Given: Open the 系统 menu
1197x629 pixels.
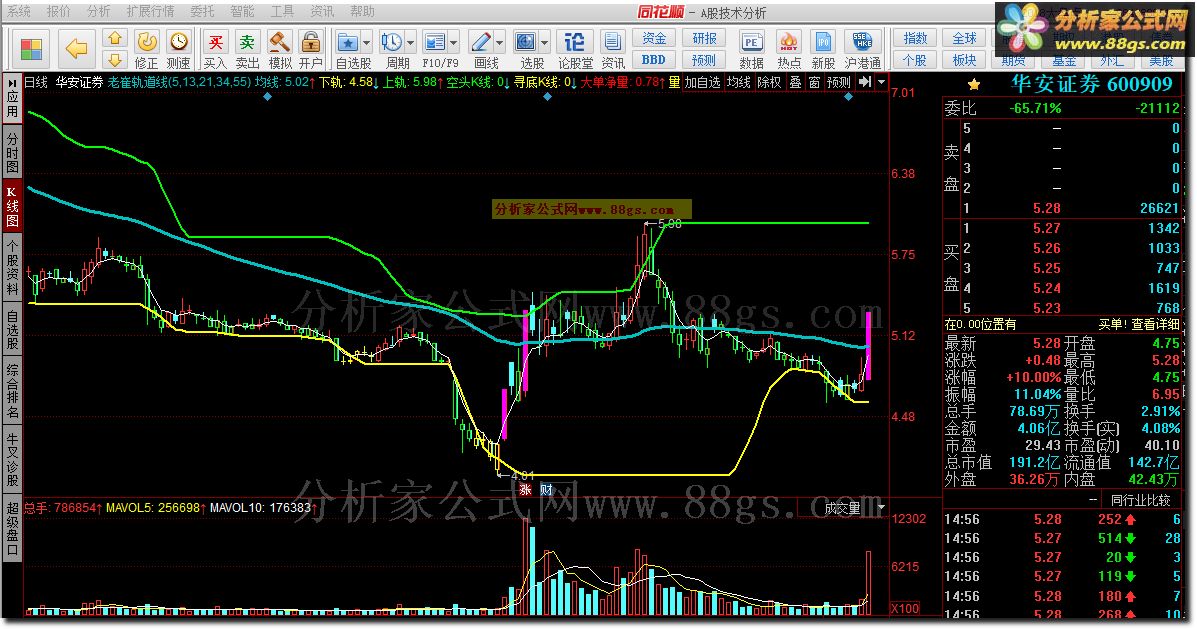Looking at the screenshot, I should pyautogui.click(x=19, y=11).
